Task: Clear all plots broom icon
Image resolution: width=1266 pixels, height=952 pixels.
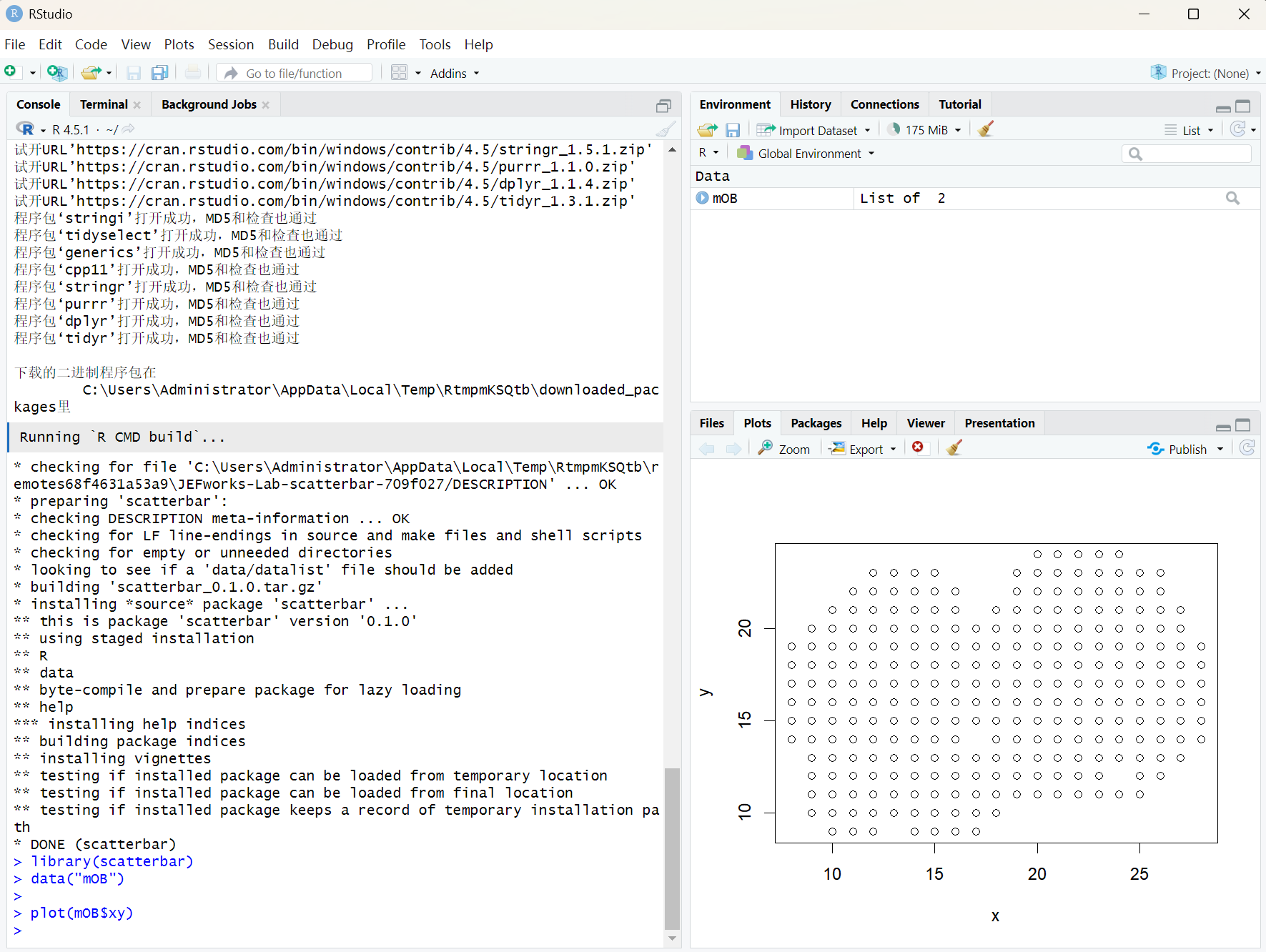Action: 954,447
